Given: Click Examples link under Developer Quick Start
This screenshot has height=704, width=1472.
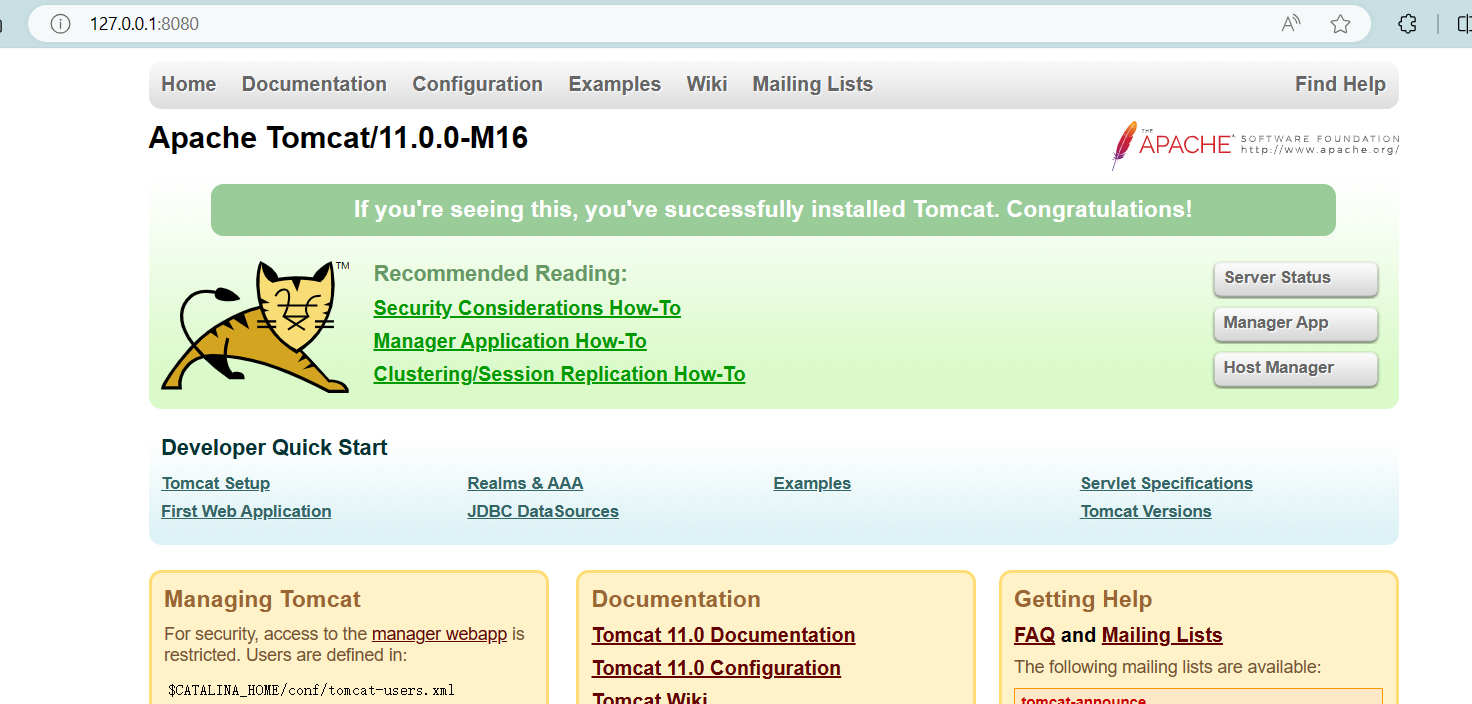Looking at the screenshot, I should [x=812, y=483].
